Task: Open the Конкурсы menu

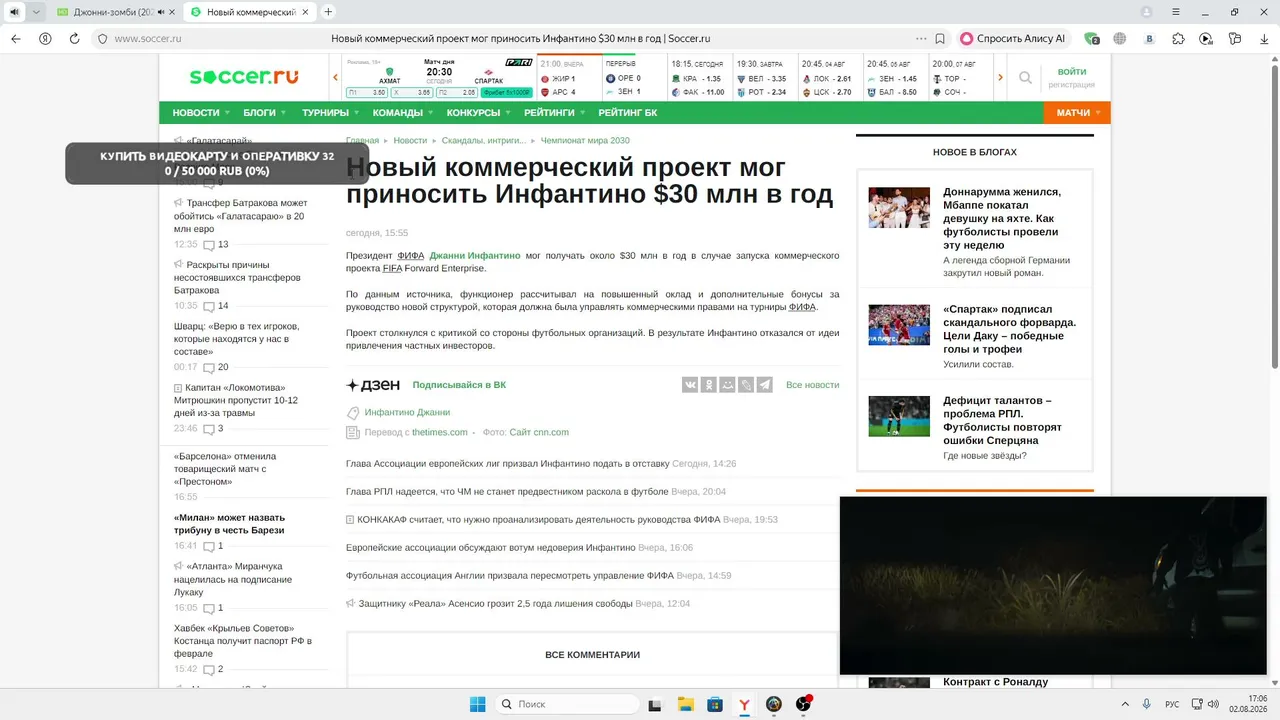Action: click(x=479, y=113)
